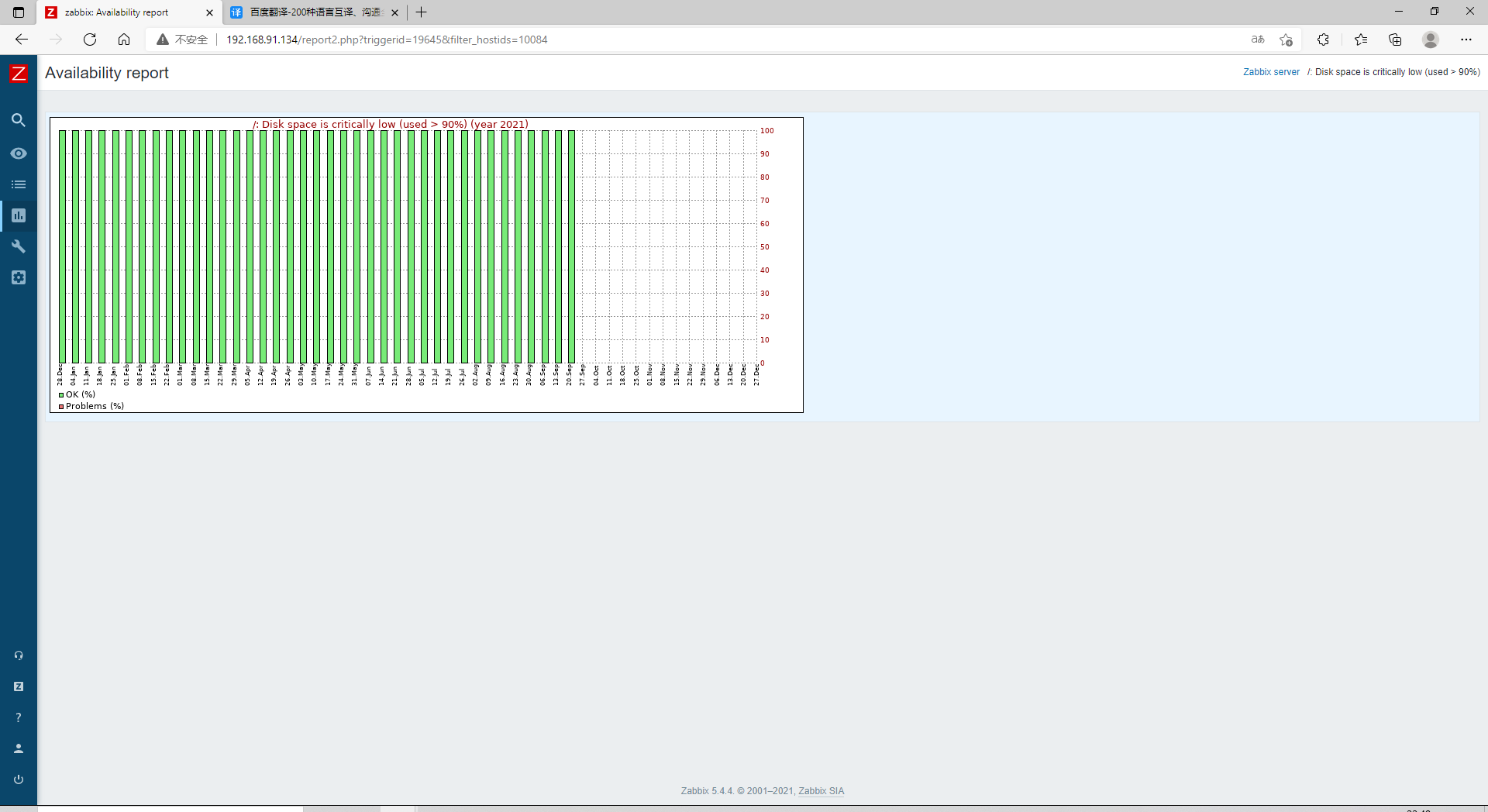Open the sidebar search magnifier icon
The height and width of the screenshot is (812, 1488).
pos(19,120)
